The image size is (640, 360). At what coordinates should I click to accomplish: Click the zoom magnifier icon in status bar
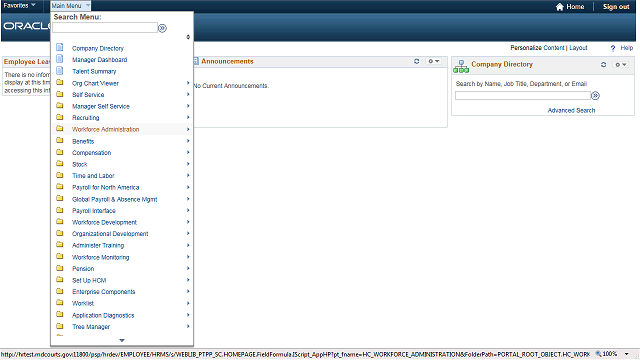[x=598, y=354]
